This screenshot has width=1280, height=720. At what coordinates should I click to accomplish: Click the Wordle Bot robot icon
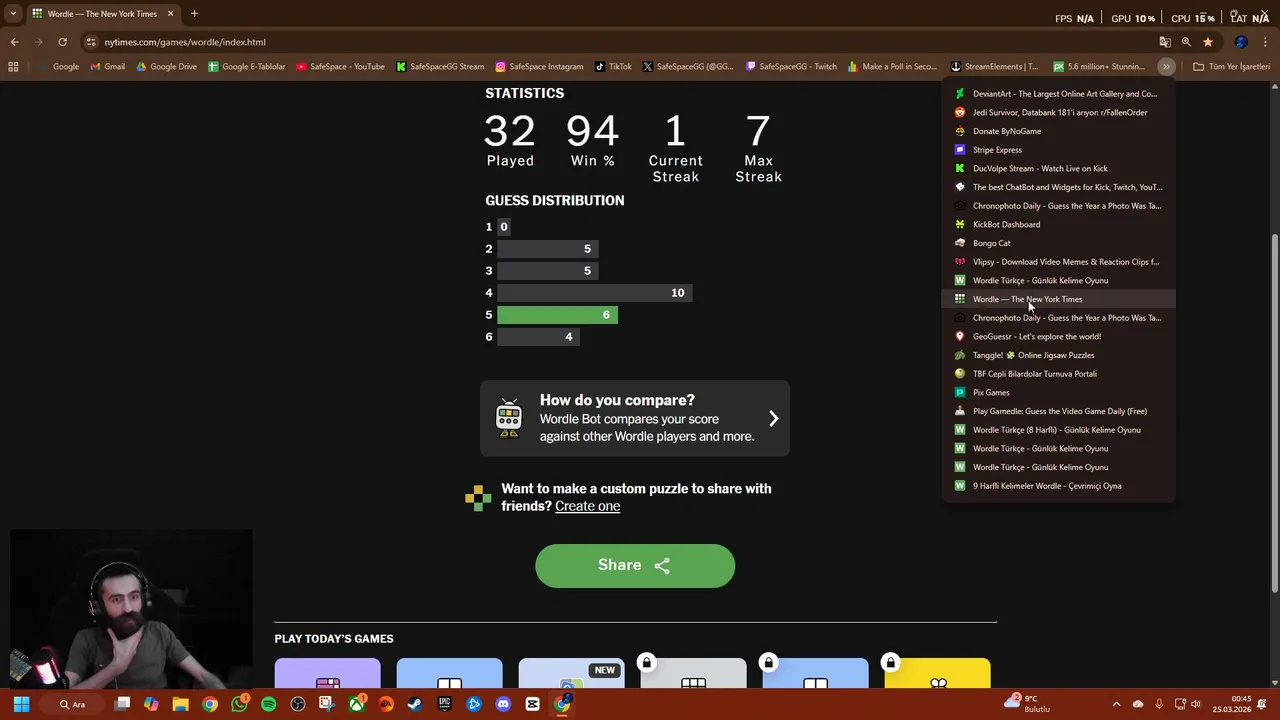(509, 418)
